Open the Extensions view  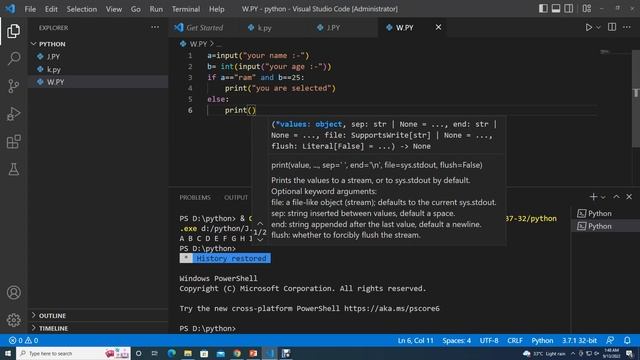click(13, 142)
